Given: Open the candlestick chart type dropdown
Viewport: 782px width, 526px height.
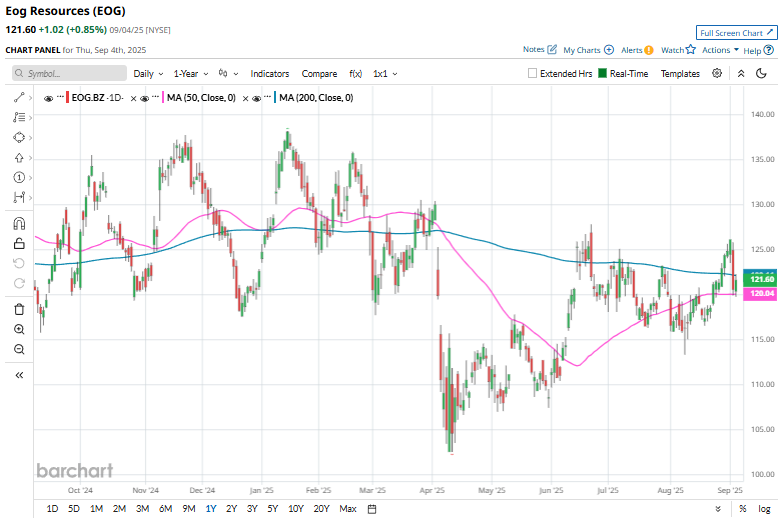Looking at the screenshot, I should point(228,74).
